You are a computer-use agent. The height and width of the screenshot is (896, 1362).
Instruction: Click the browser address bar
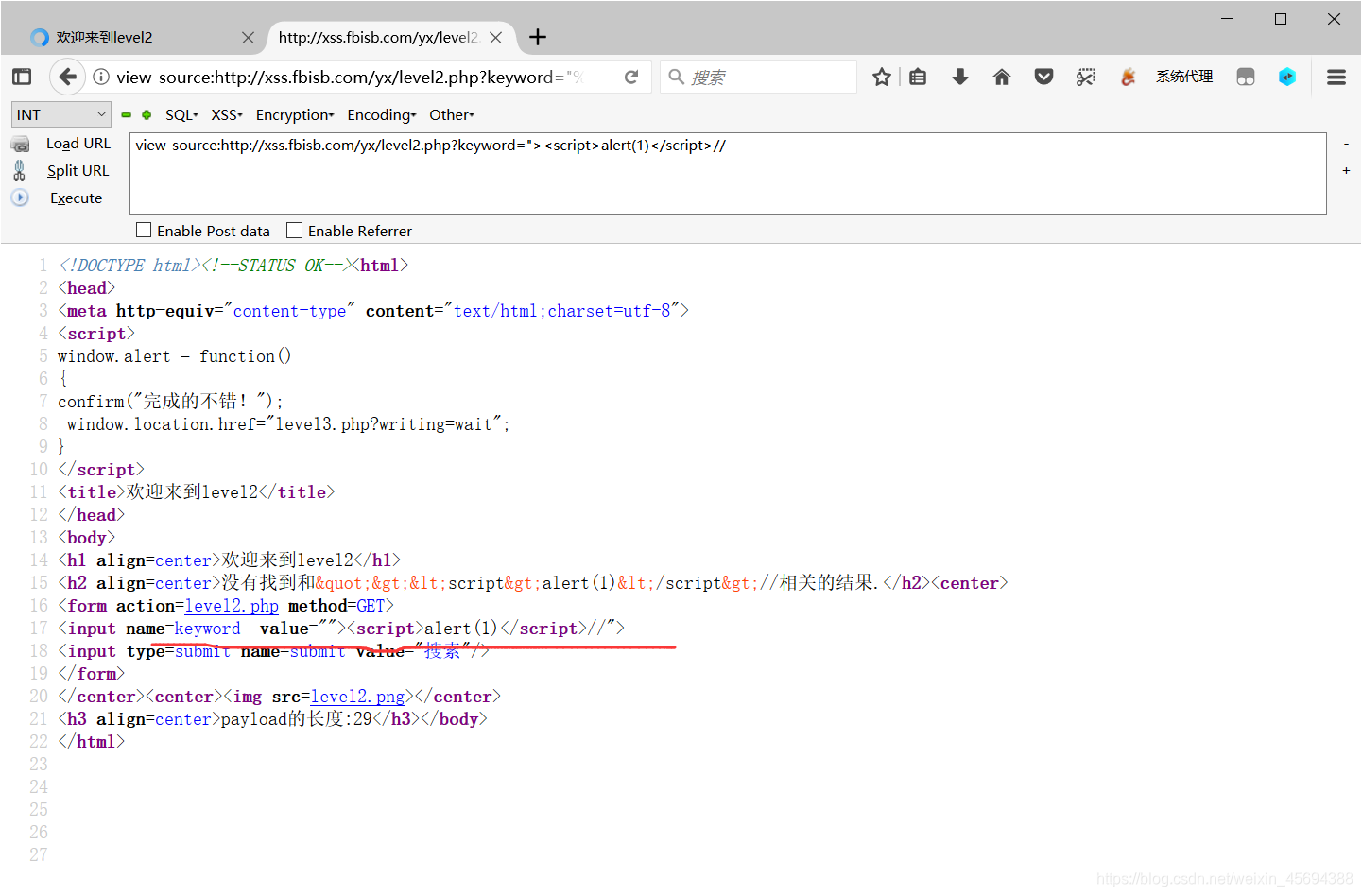(x=350, y=77)
